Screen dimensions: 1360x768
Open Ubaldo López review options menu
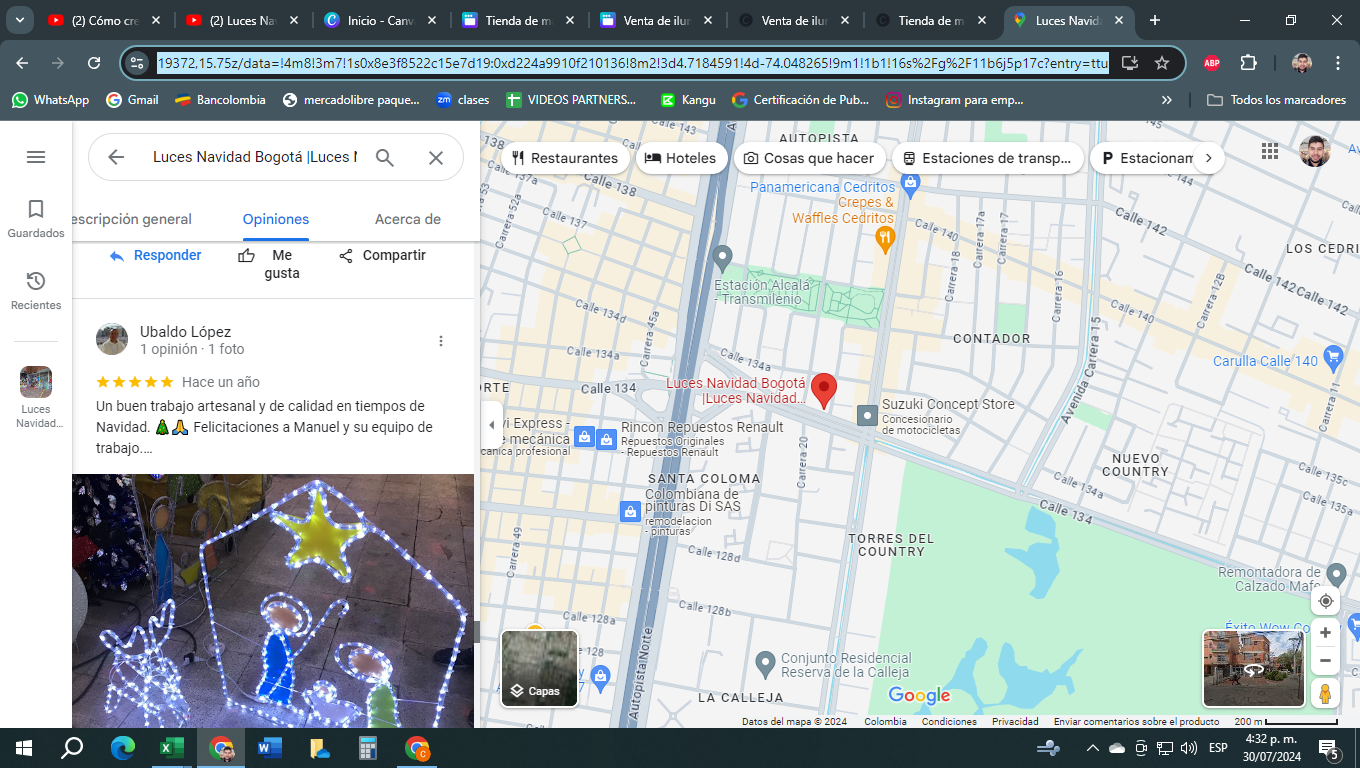441,341
